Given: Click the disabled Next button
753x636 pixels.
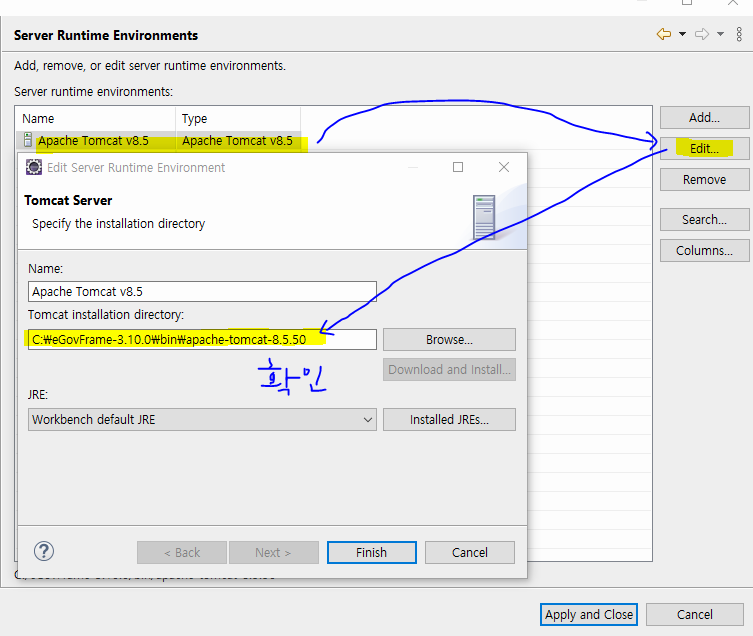Looking at the screenshot, I should [x=274, y=552].
